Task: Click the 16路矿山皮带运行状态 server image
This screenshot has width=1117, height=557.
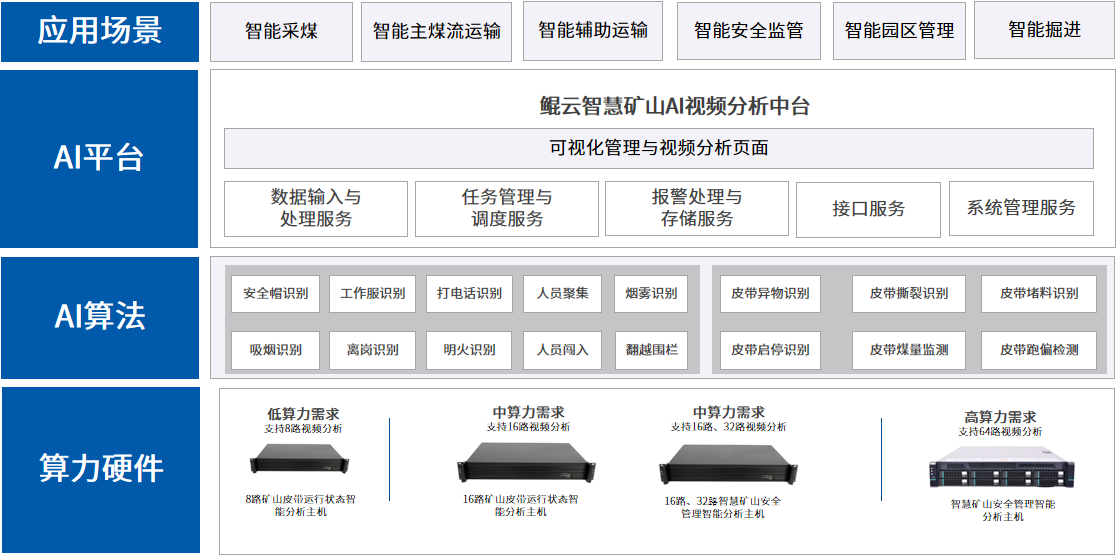Action: [x=518, y=465]
